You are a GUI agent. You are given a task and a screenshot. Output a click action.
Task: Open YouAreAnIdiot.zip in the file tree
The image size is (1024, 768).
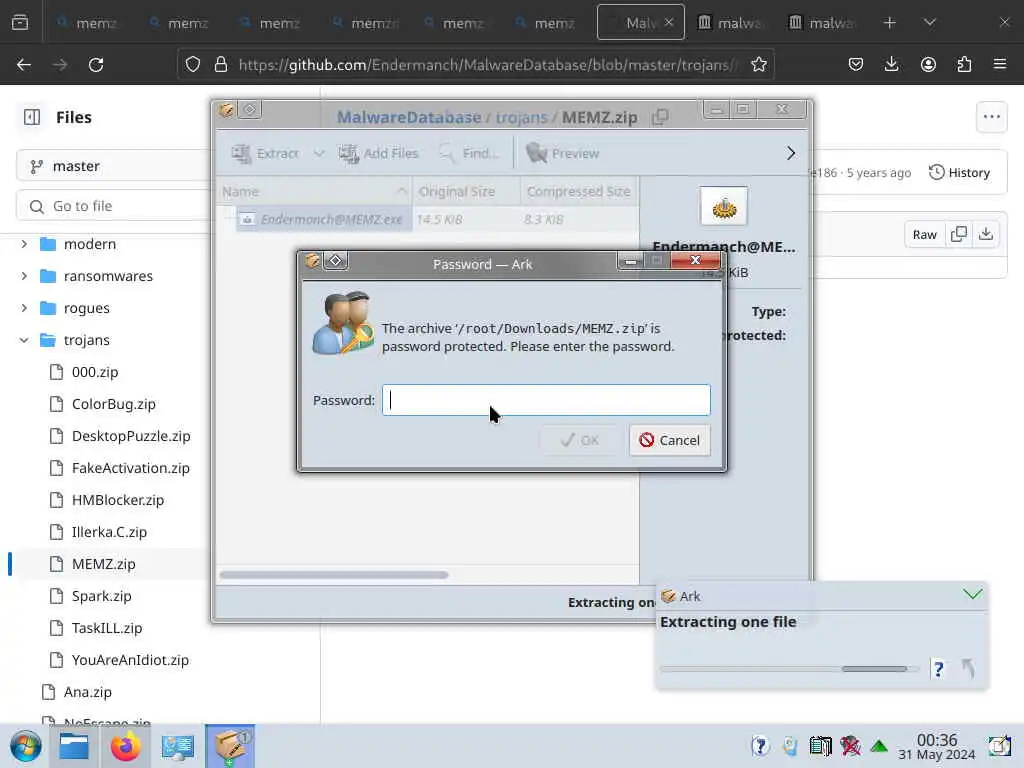130,660
